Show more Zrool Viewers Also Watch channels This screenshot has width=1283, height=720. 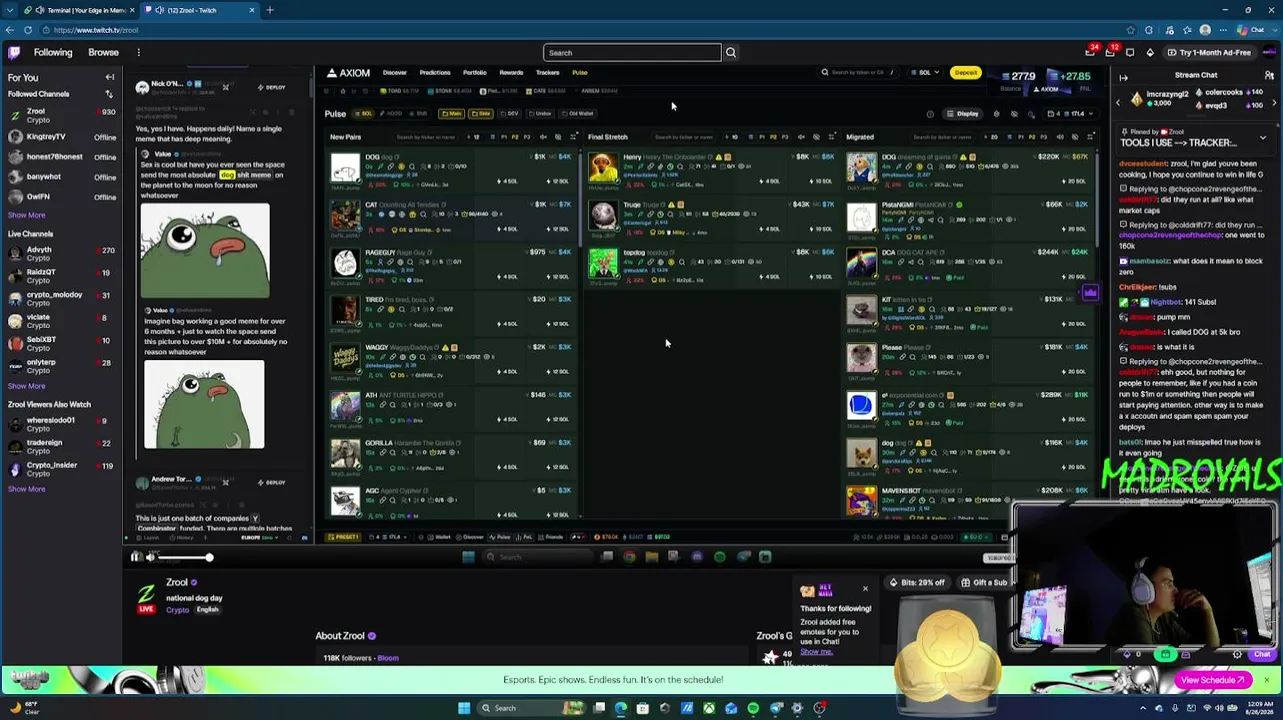(27, 489)
